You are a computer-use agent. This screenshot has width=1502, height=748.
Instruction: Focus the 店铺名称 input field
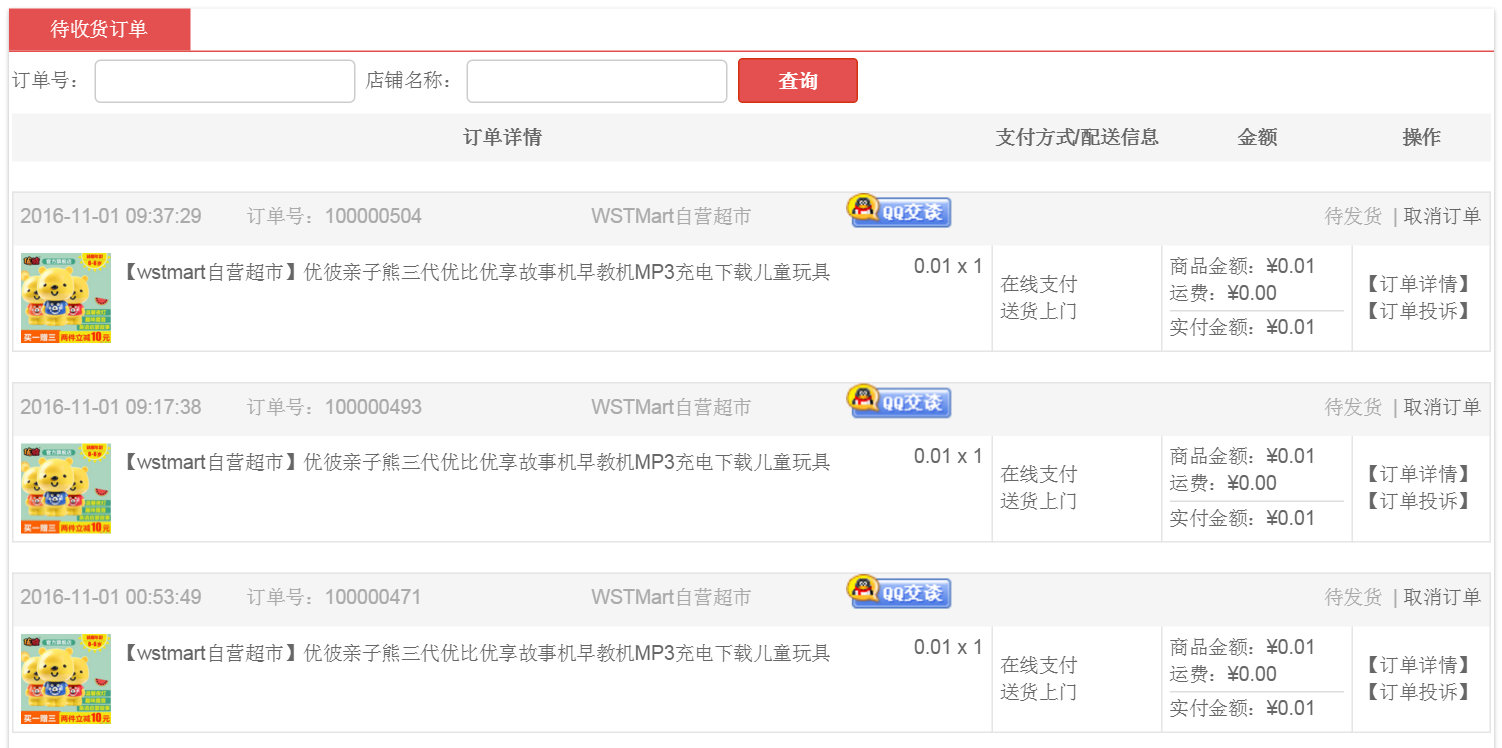(x=597, y=81)
